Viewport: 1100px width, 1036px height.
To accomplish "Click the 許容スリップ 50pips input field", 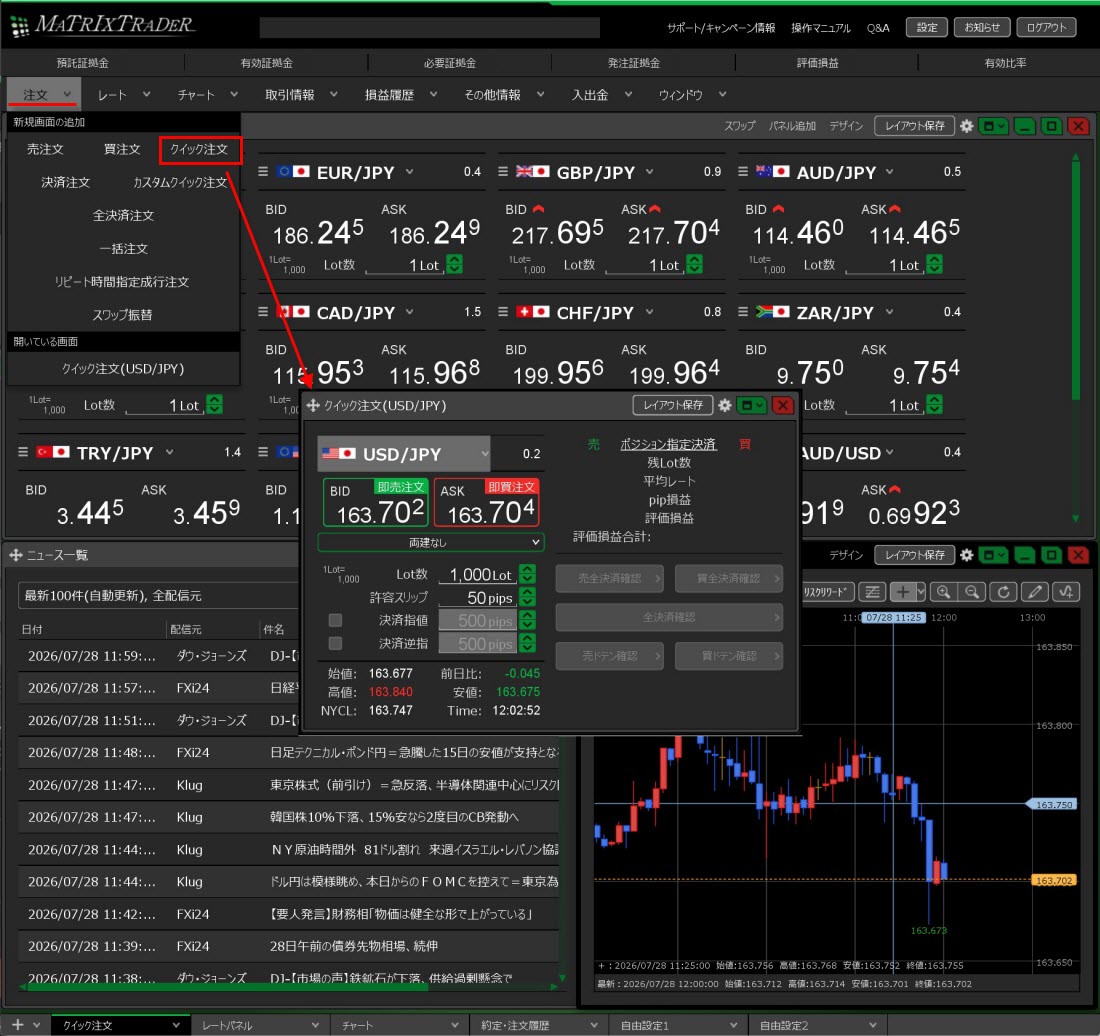I will (478, 598).
